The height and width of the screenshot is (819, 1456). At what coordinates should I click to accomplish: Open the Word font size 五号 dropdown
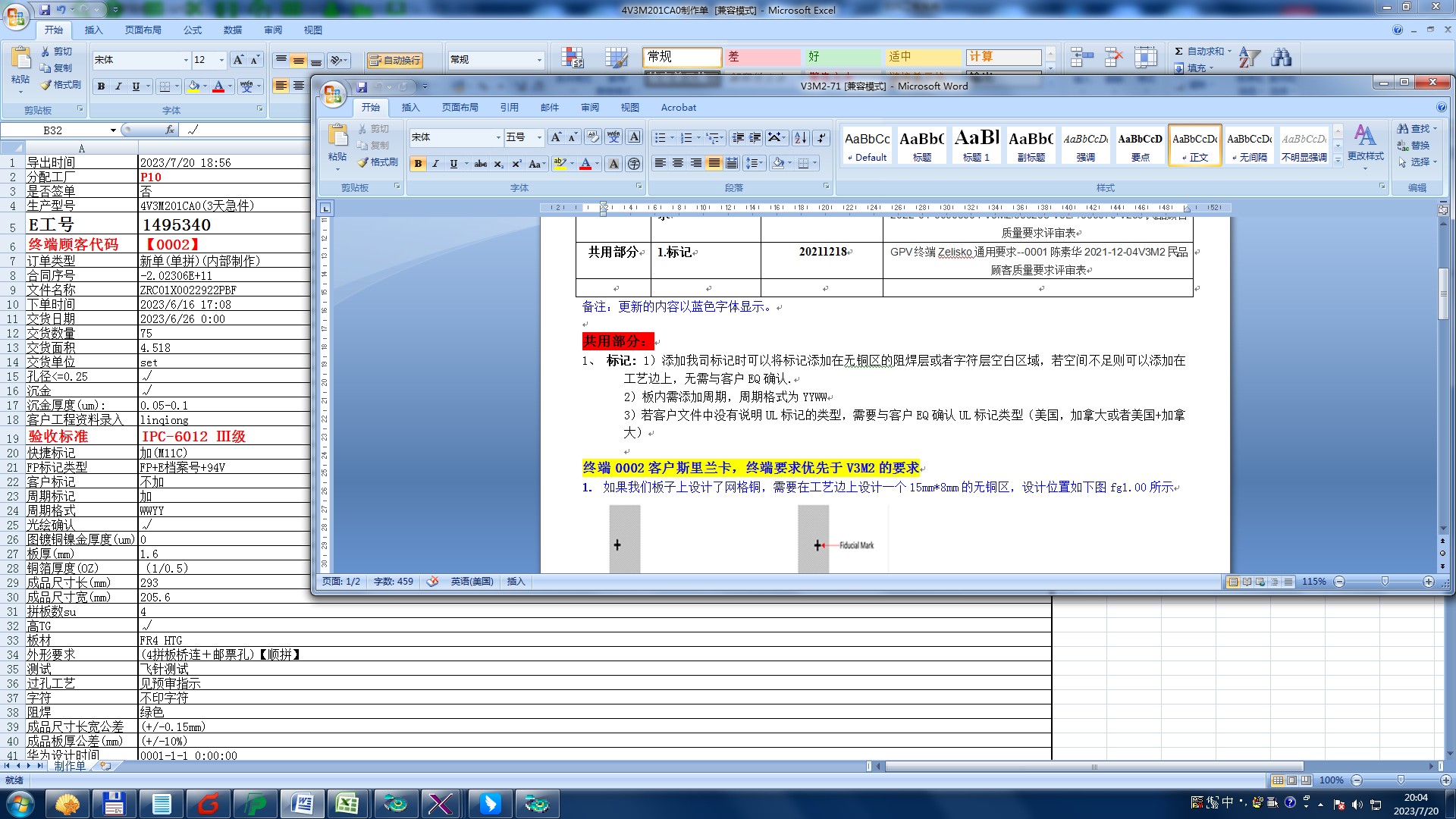[x=539, y=137]
